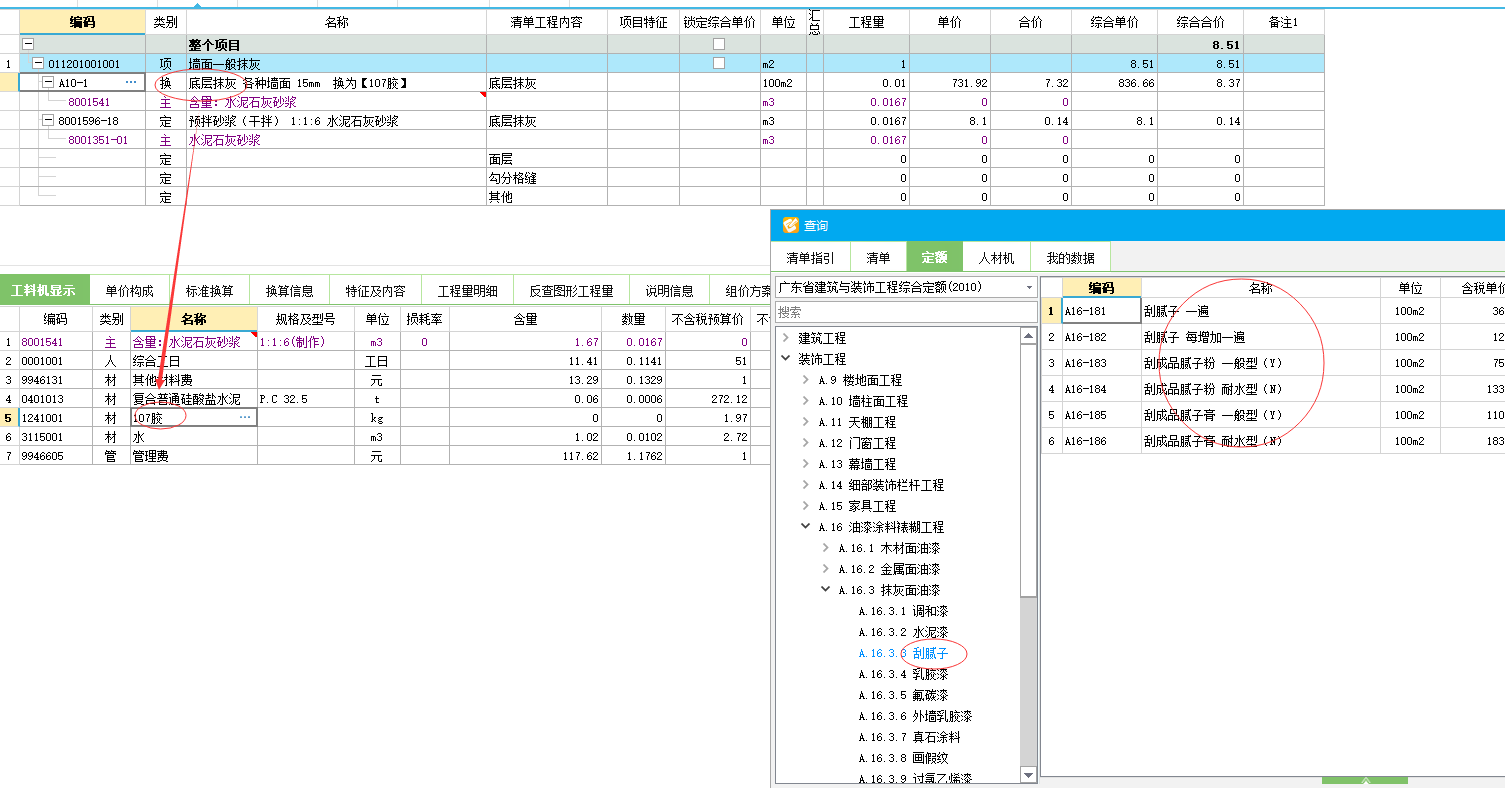
Task: Select quota row A16-185 刮成品腻子膏 一般型
Action: pyautogui.click(x=1273, y=415)
